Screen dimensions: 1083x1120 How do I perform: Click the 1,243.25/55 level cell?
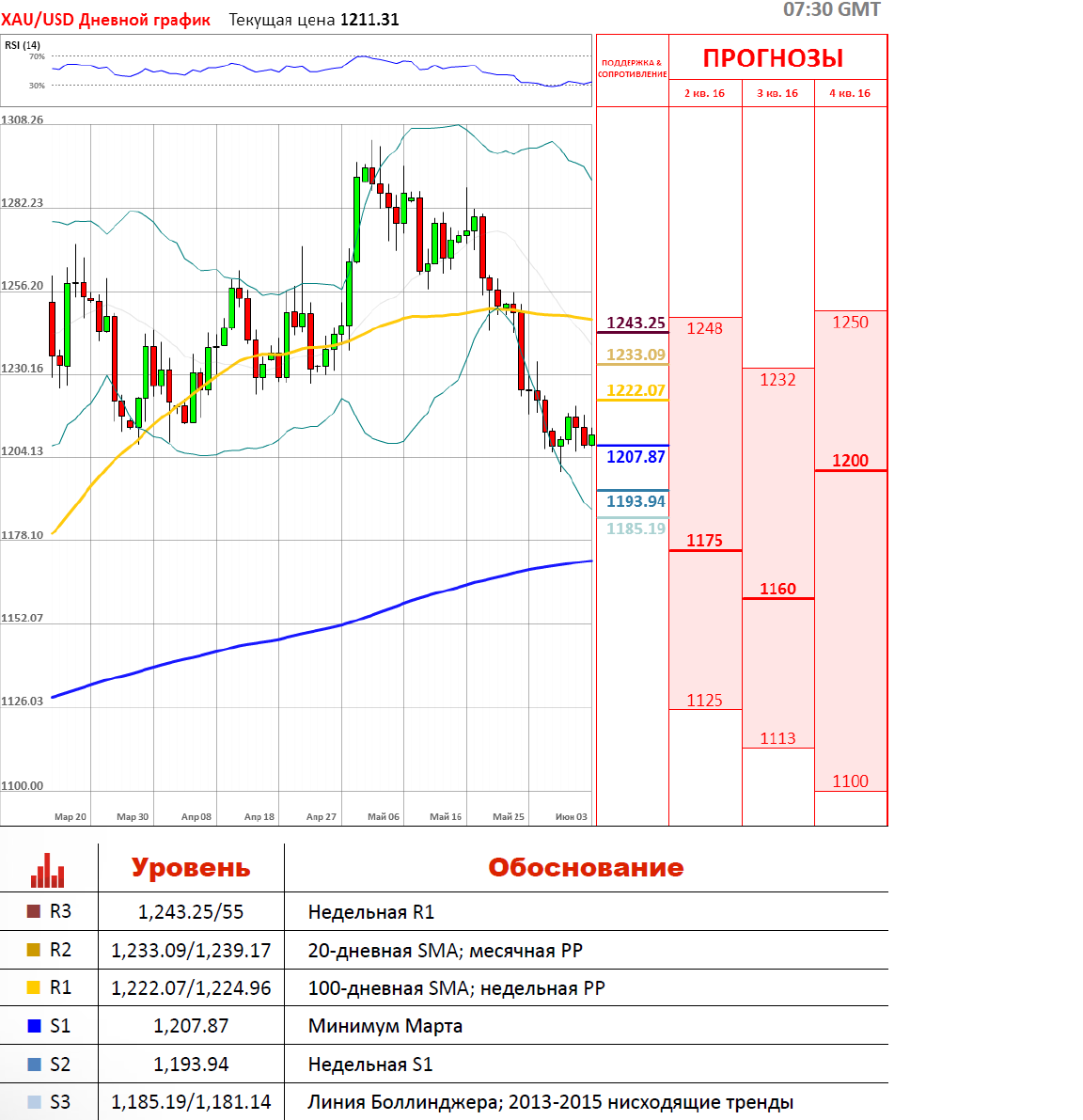point(191,912)
